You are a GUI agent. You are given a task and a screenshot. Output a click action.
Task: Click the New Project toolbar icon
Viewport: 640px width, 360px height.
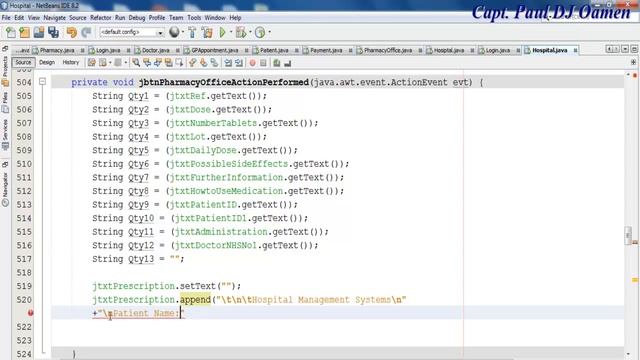point(24,32)
